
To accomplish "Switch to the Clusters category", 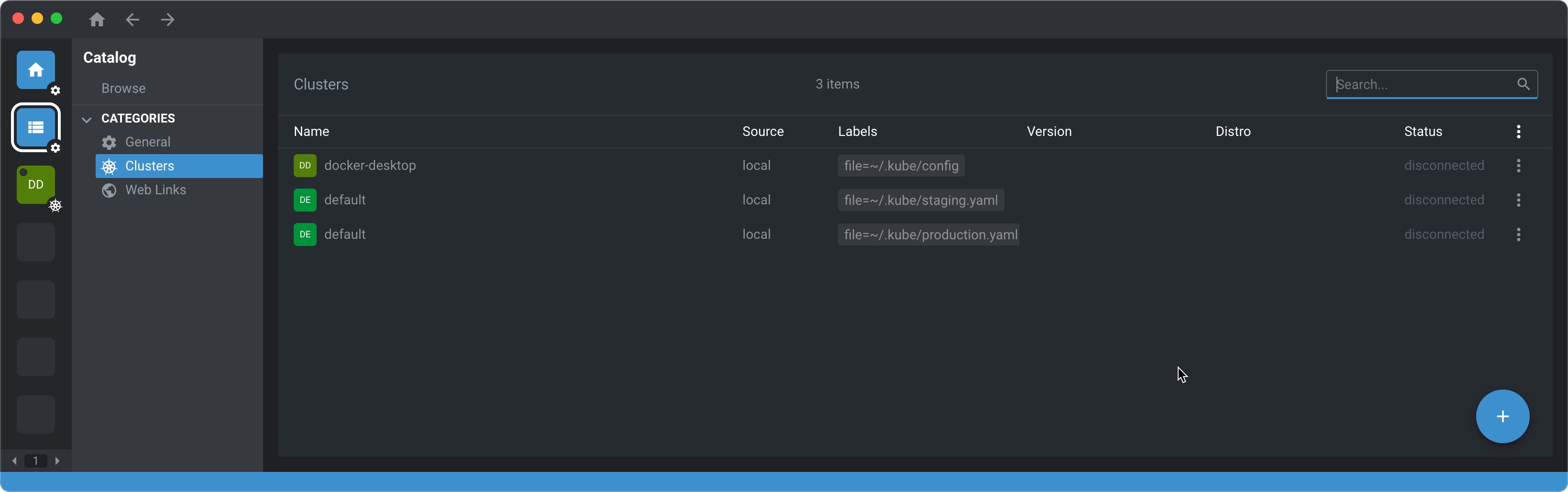I will 150,166.
